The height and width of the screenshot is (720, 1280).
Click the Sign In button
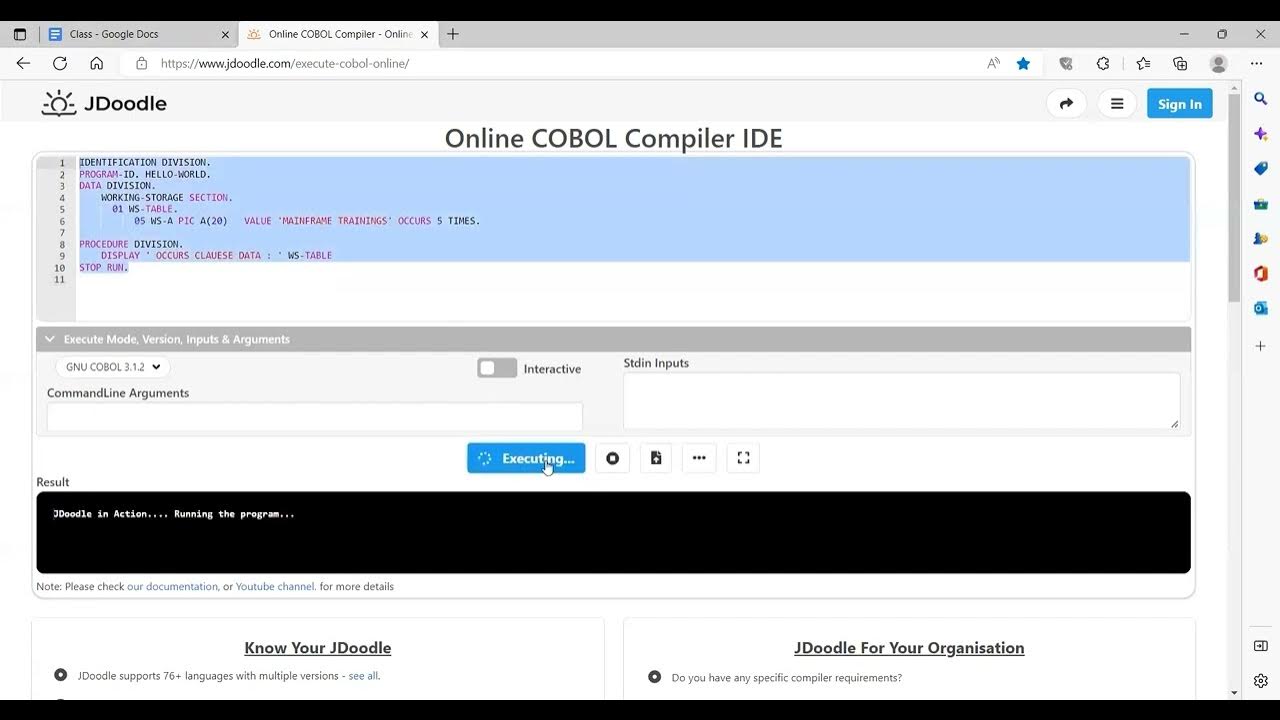tap(1180, 103)
